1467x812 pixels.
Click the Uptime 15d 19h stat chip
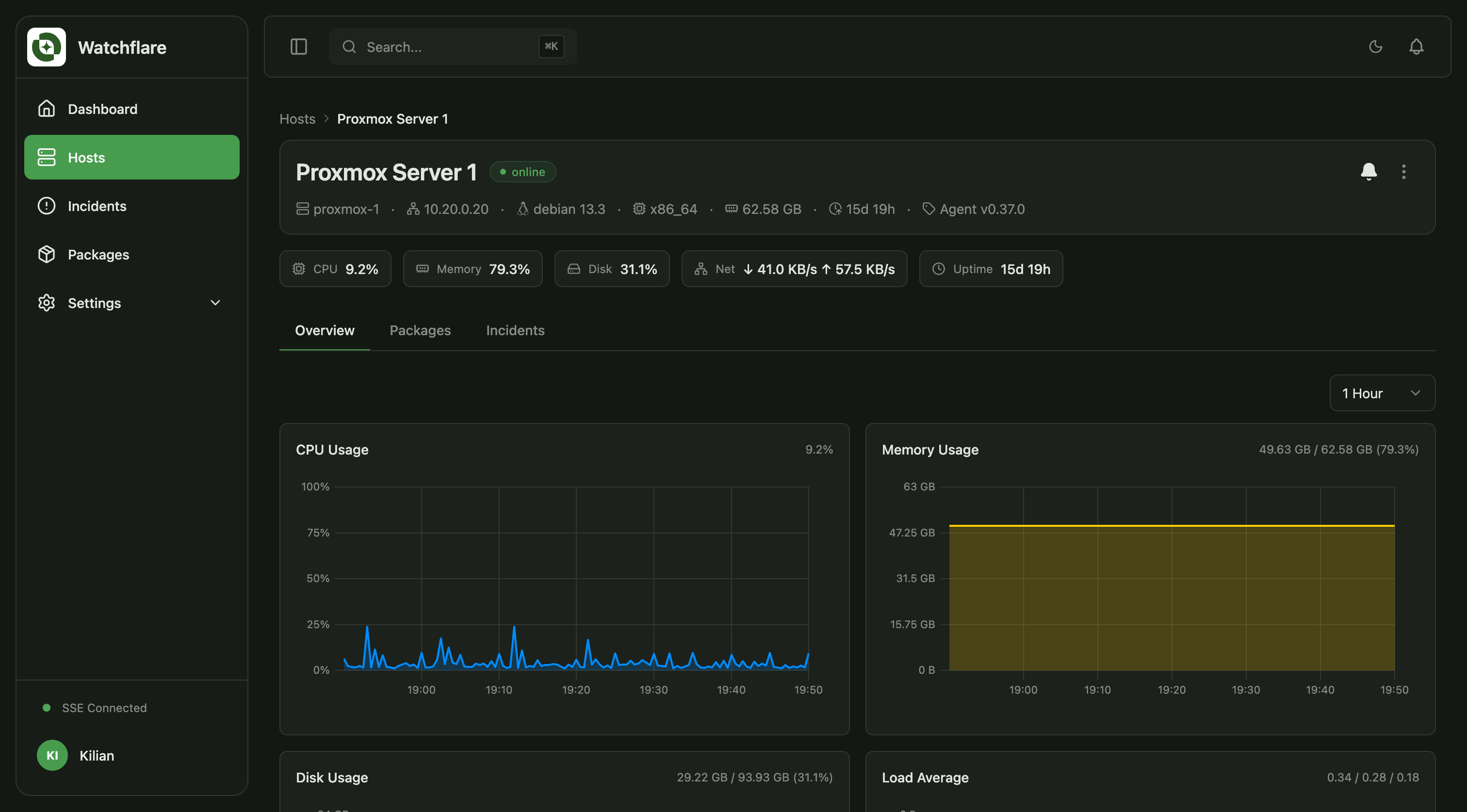(991, 269)
